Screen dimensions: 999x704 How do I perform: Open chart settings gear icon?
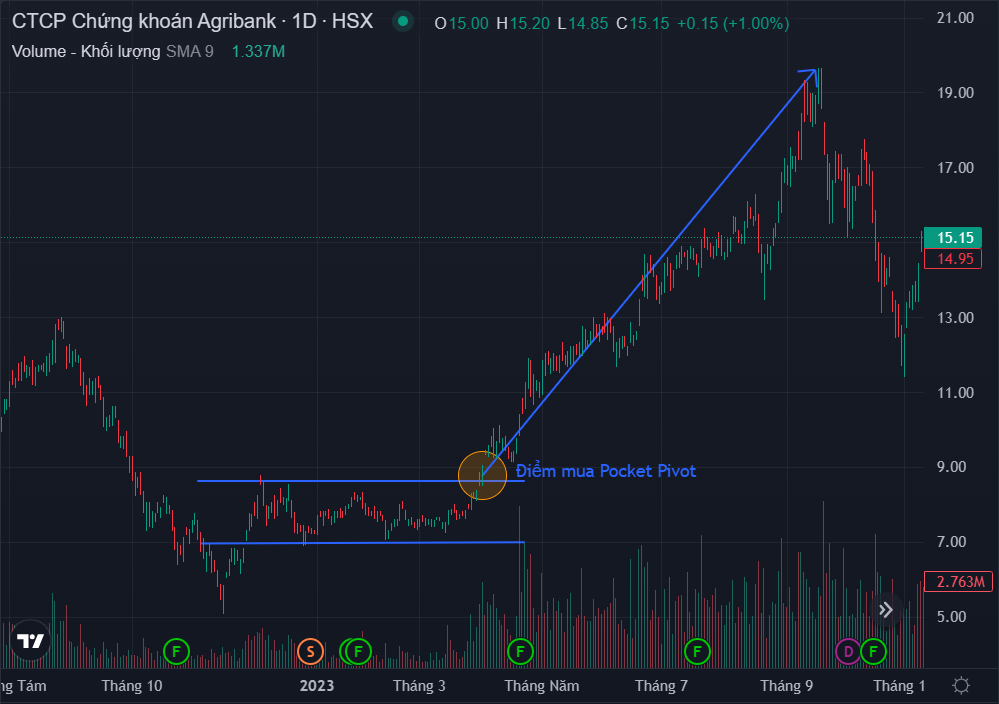click(961, 686)
